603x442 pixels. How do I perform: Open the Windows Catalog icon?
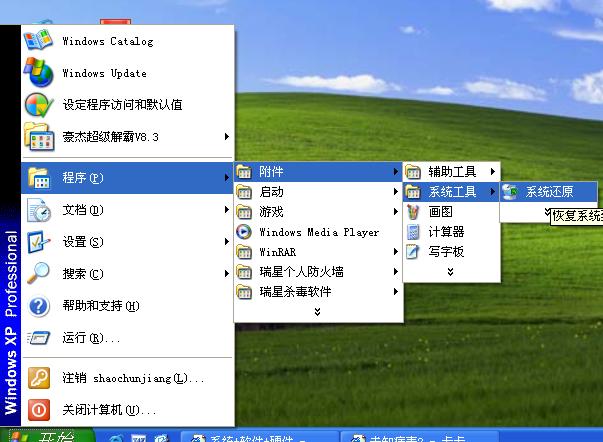point(38,40)
